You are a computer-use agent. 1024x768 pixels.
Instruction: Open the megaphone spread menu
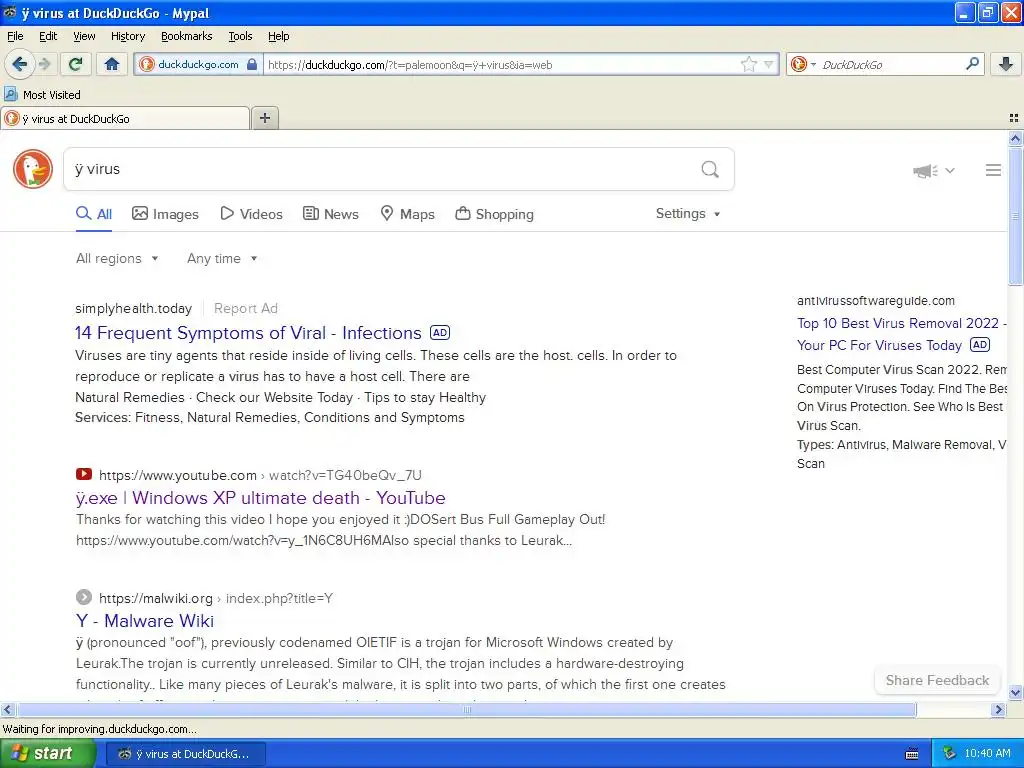tap(934, 171)
